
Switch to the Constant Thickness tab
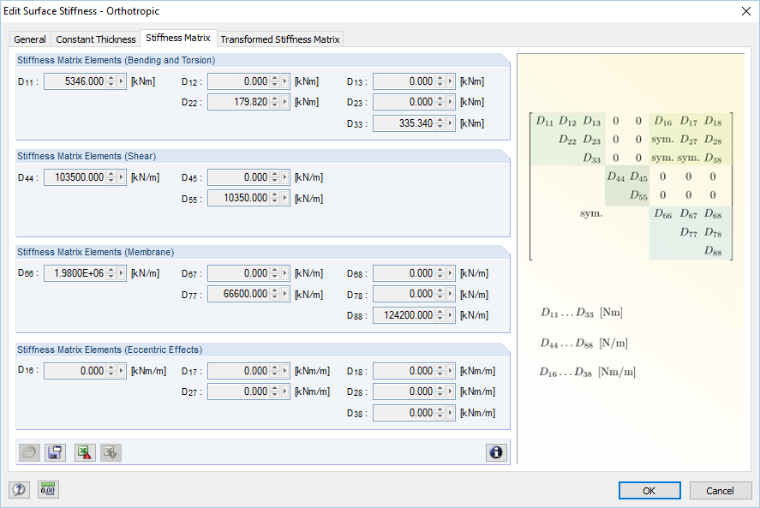click(x=95, y=39)
